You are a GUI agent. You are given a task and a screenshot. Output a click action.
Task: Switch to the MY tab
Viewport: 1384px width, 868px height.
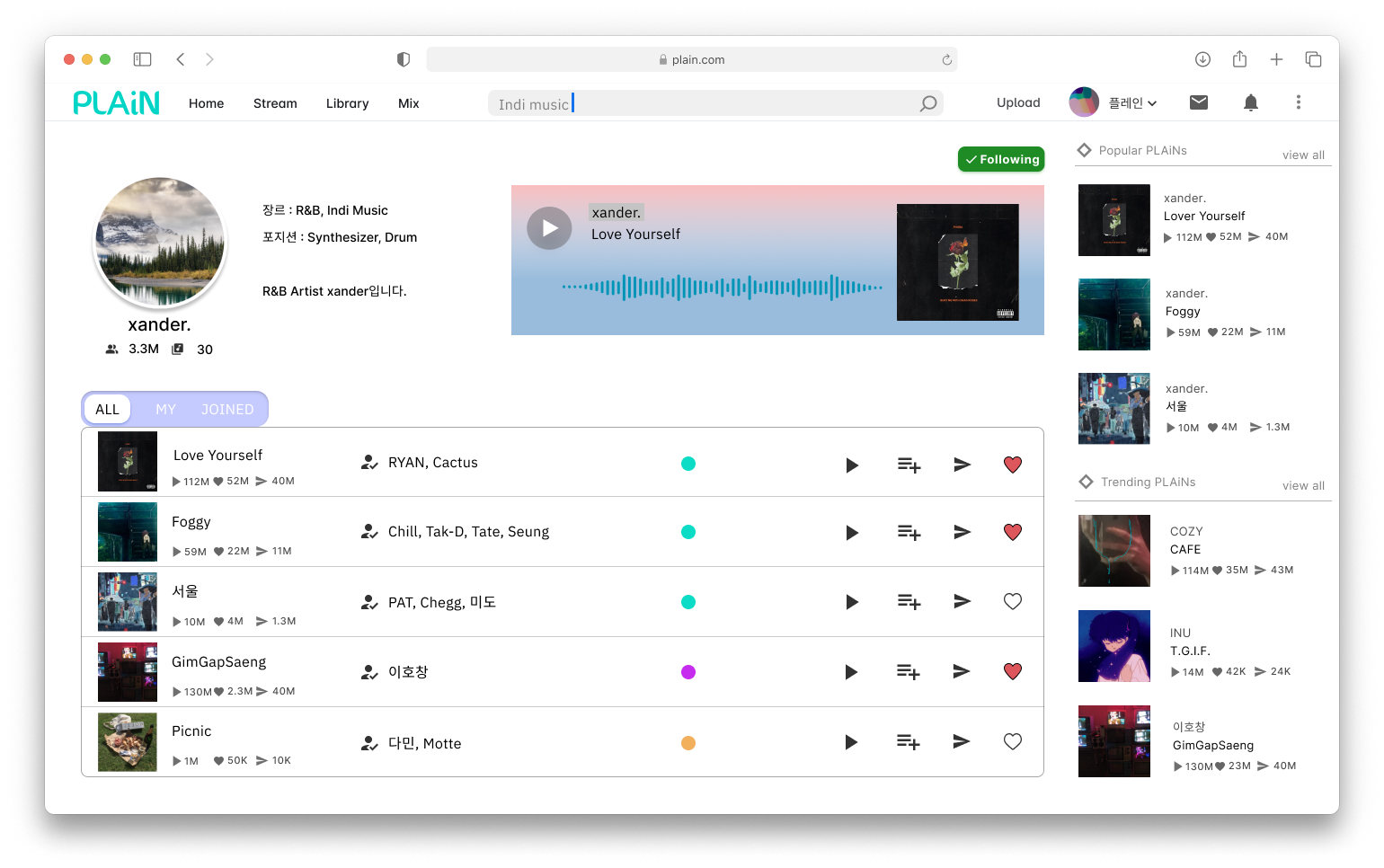tap(165, 410)
